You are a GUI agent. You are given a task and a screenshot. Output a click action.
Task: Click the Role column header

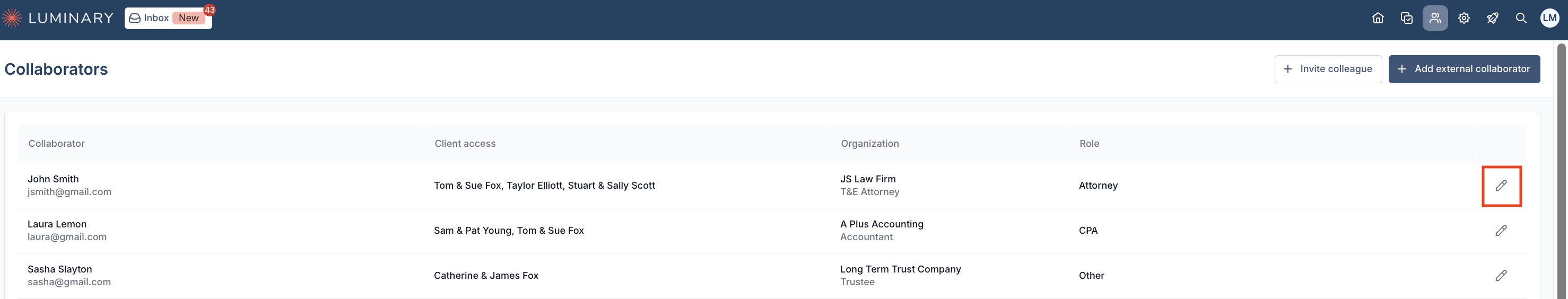(x=1089, y=144)
